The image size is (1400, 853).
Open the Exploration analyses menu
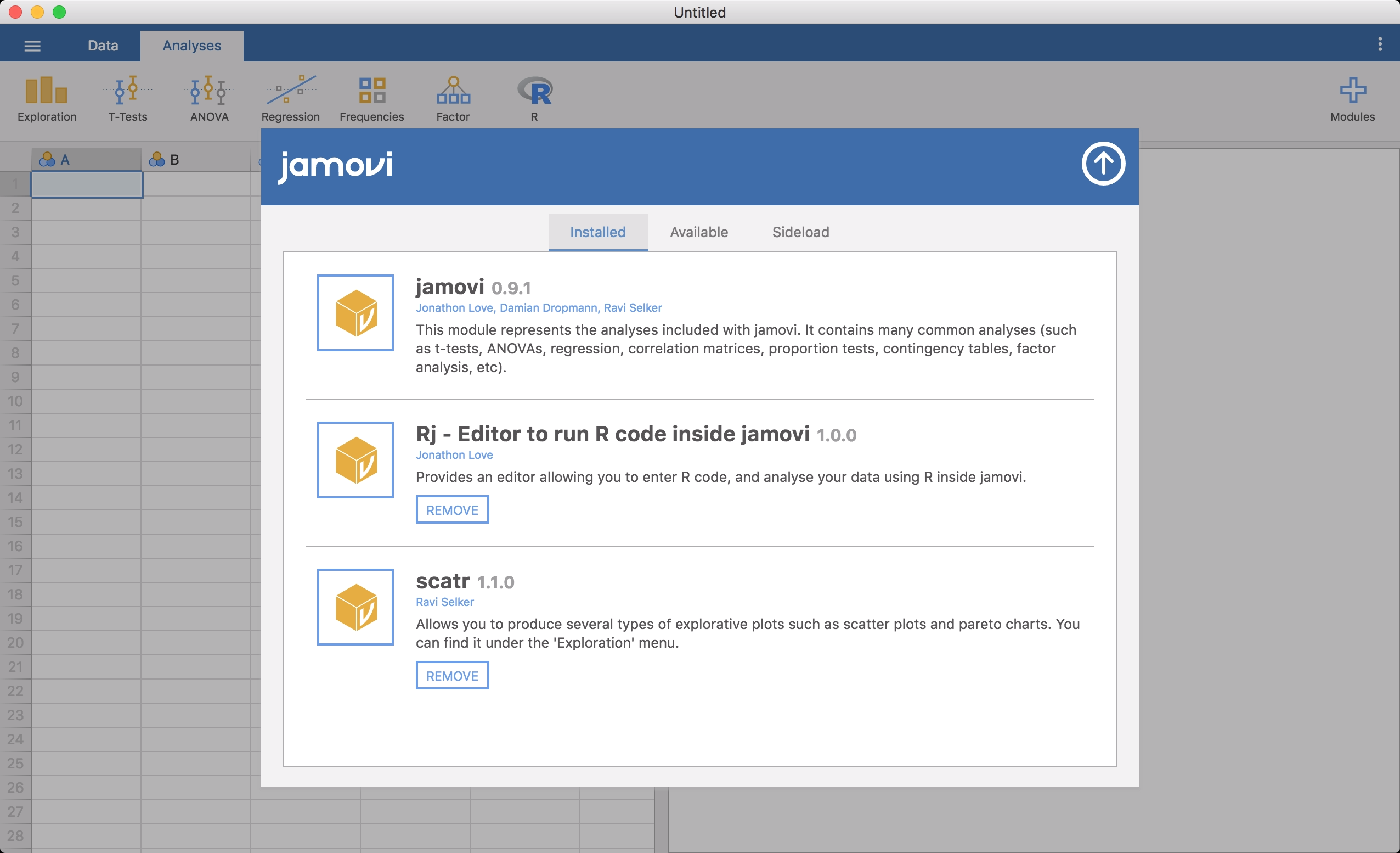click(47, 99)
